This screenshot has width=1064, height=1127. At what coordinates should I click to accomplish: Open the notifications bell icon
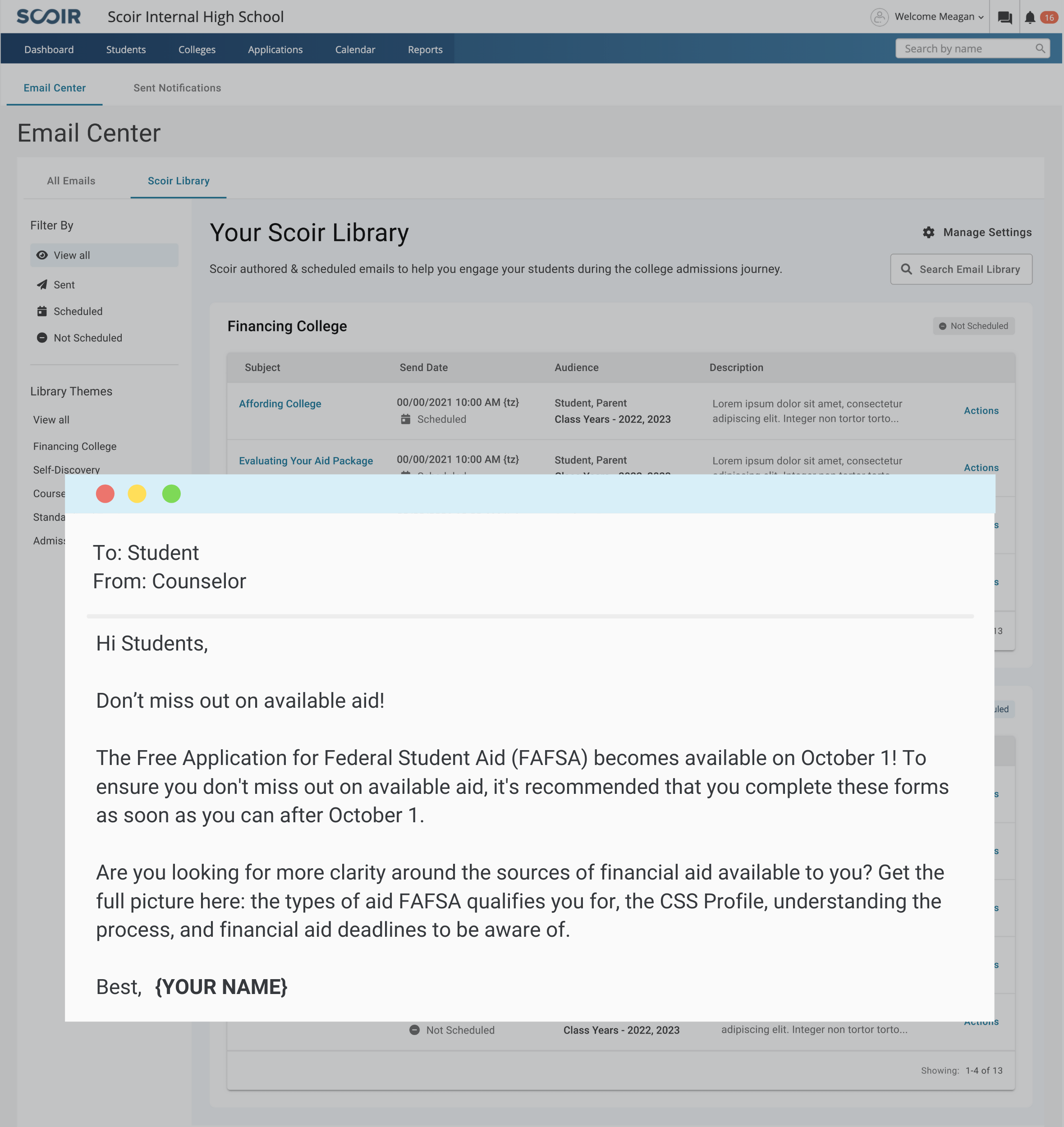(1030, 17)
